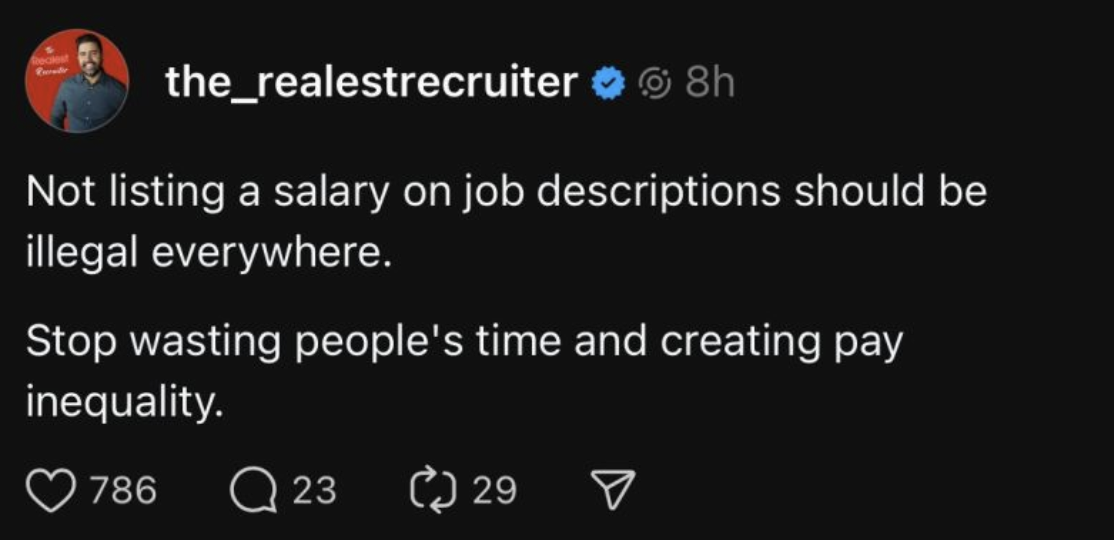The image size is (1114, 540).
Task: Repost using the circular arrows icon
Action: [x=431, y=490]
